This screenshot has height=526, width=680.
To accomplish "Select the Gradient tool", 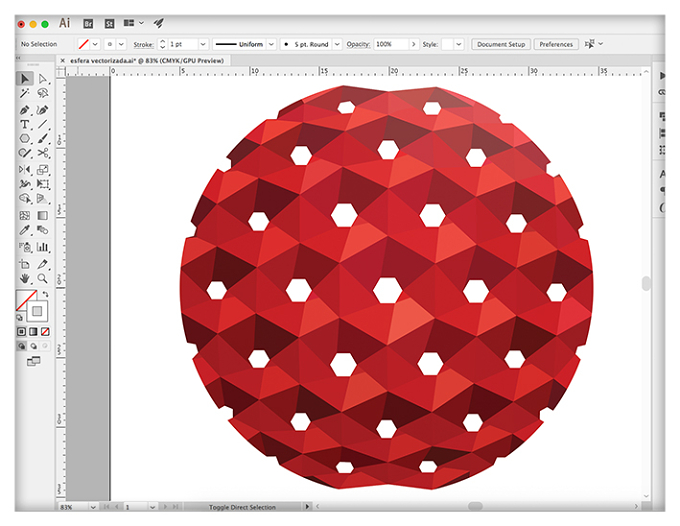I will pos(42,216).
